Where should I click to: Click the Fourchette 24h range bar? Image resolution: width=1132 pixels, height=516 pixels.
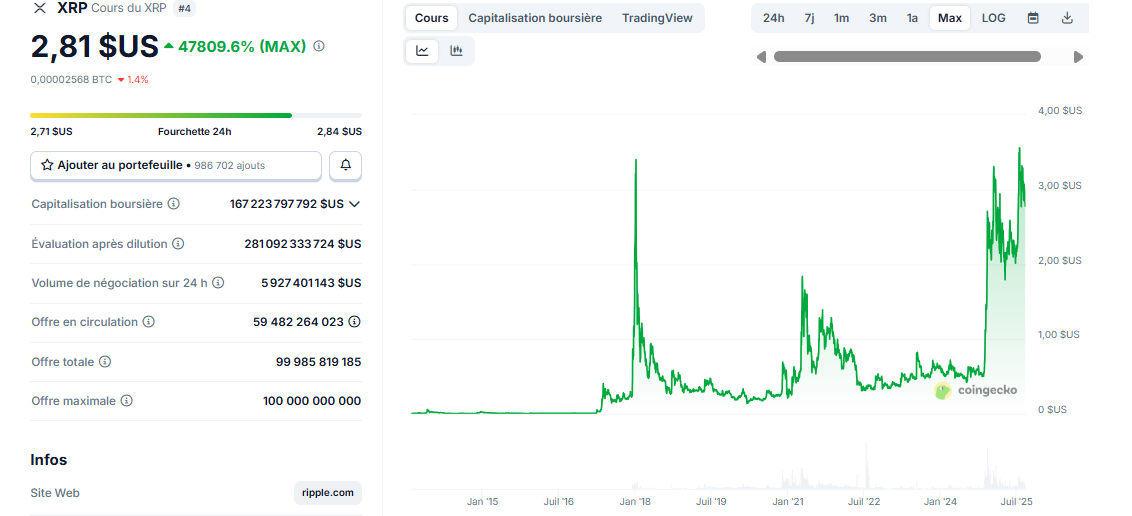click(x=196, y=115)
